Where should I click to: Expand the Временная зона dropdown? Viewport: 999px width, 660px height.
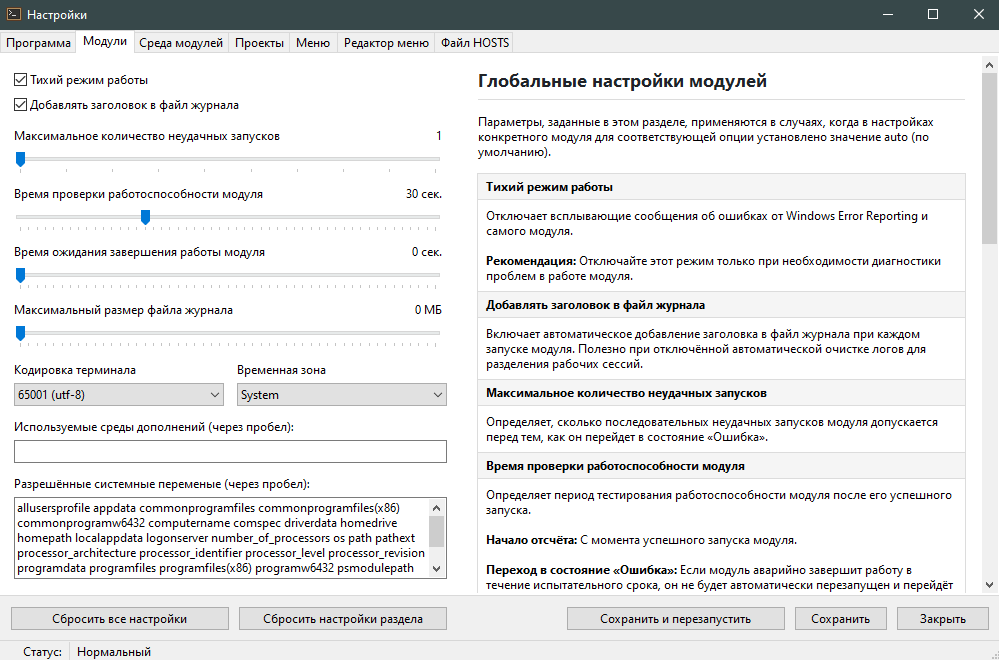[x=341, y=395]
